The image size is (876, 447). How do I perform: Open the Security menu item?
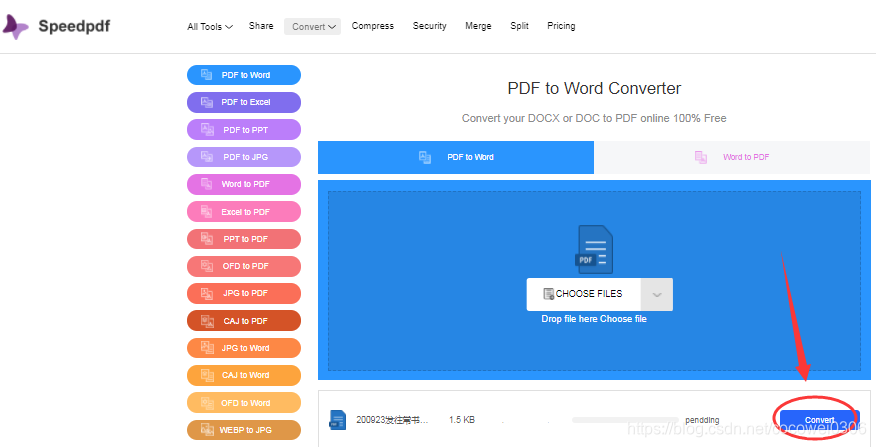pos(430,26)
